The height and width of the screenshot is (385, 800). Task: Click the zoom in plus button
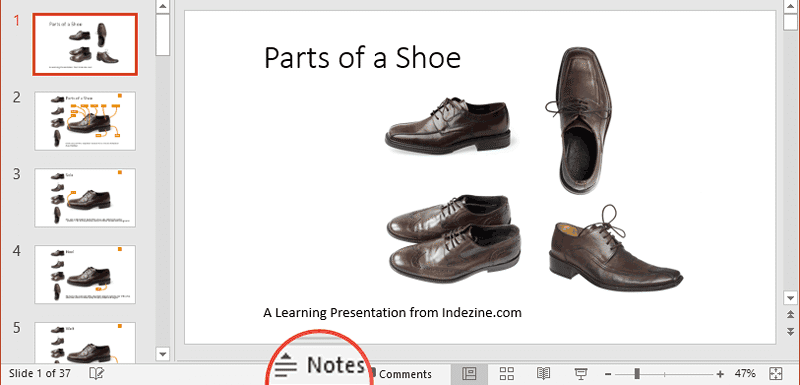tap(720, 374)
